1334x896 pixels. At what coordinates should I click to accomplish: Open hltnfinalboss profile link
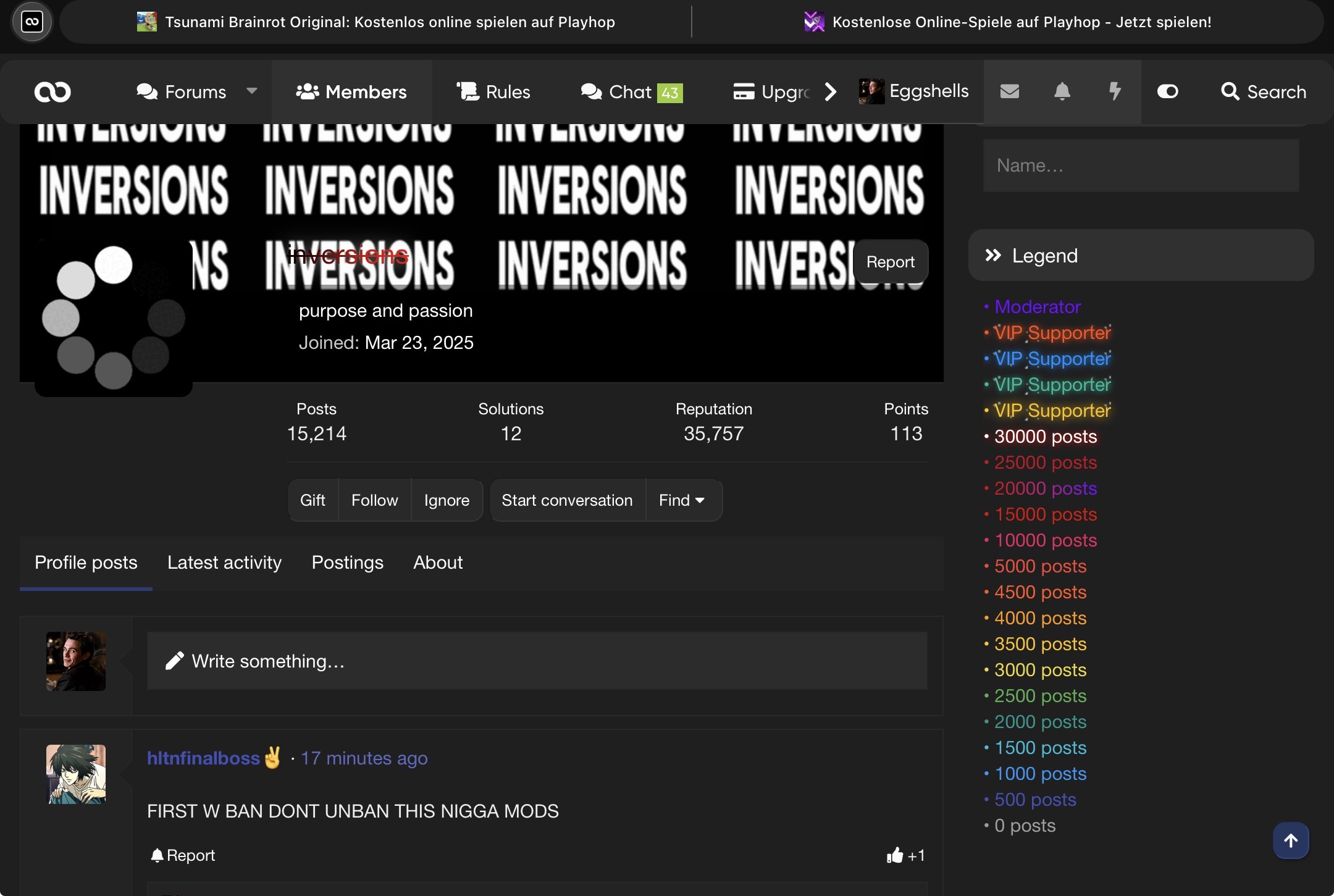click(x=203, y=758)
